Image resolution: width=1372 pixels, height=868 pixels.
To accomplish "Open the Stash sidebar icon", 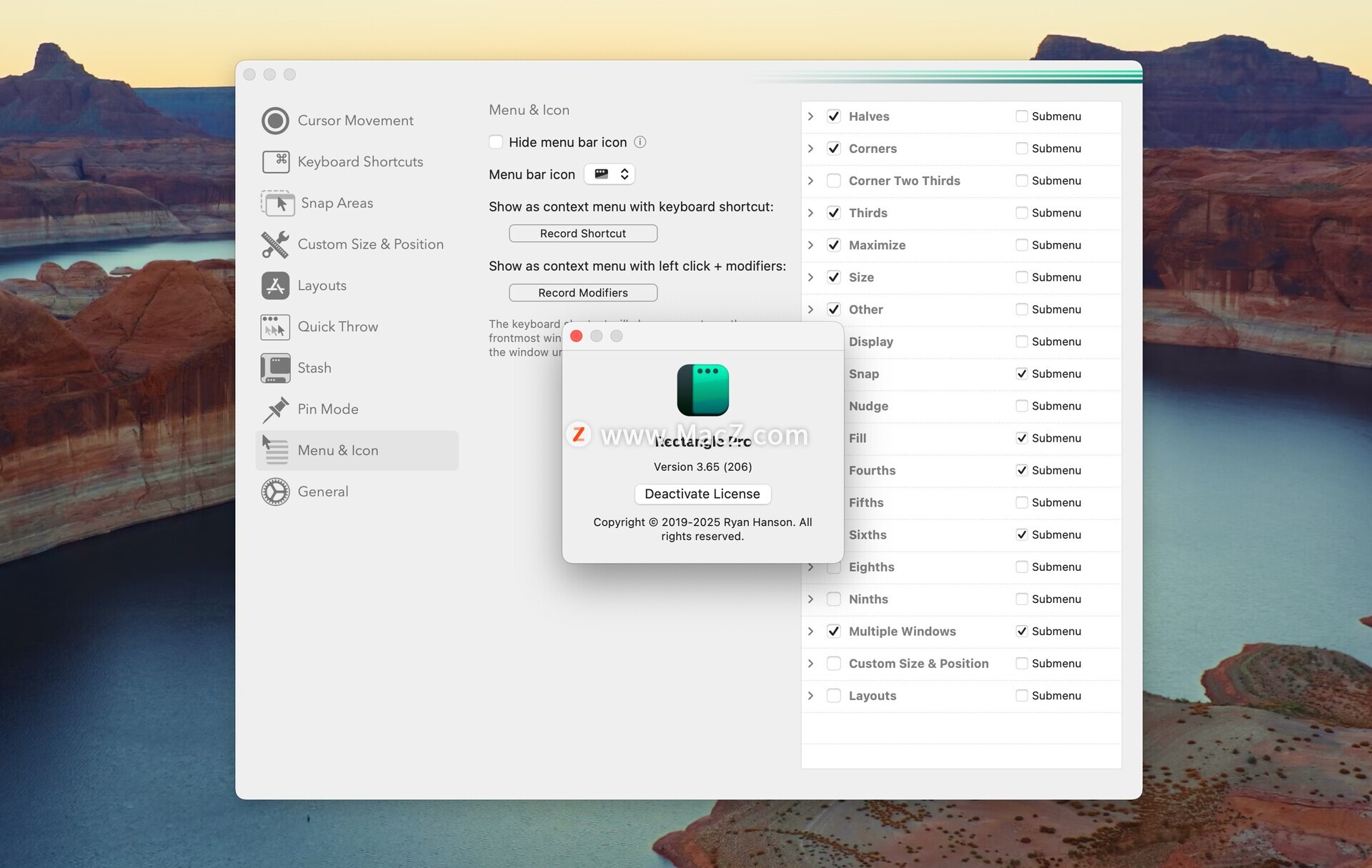I will click(x=275, y=369).
